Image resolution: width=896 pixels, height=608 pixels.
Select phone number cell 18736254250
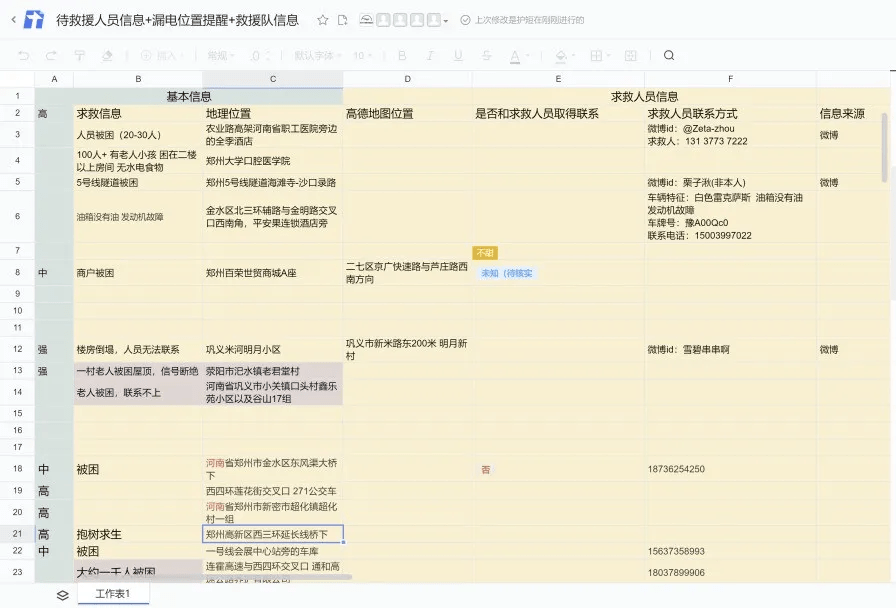click(730, 470)
